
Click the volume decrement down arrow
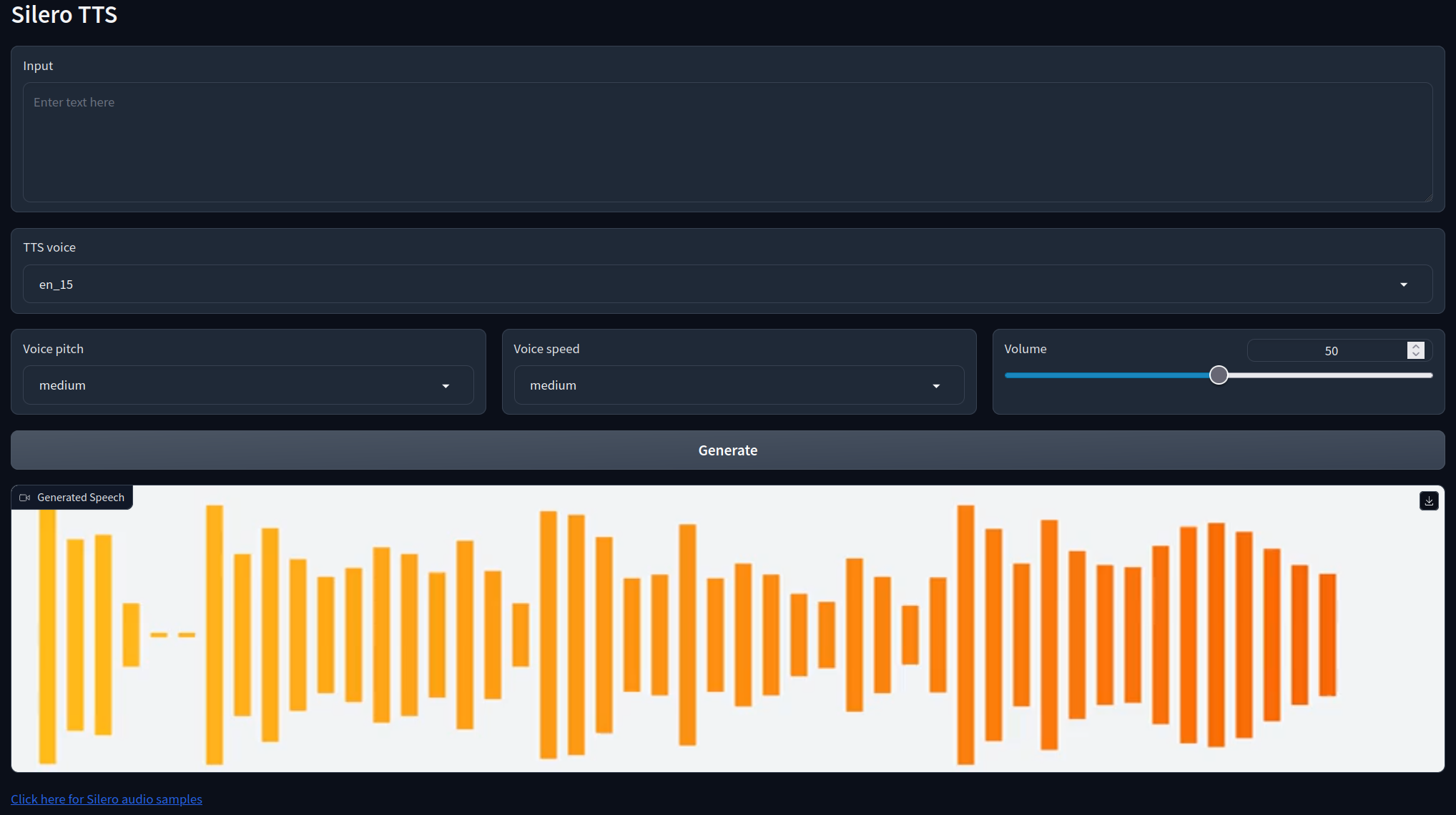tap(1416, 355)
